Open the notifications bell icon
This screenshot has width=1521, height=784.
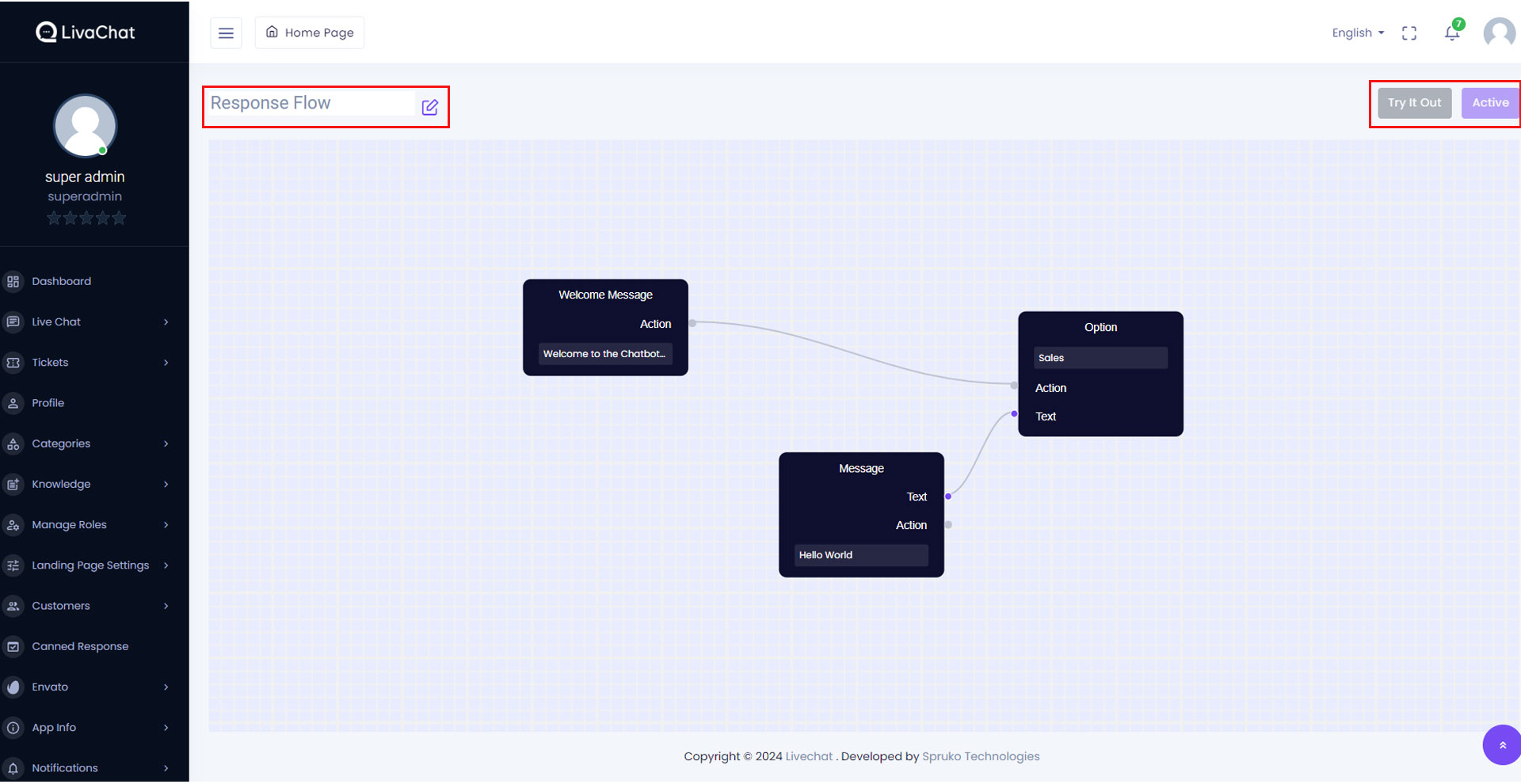point(1451,33)
